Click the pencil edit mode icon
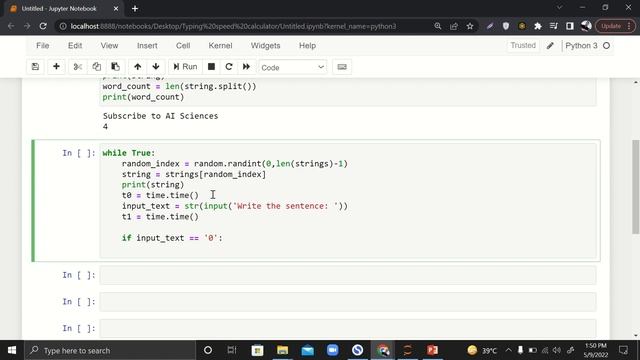This screenshot has height=360, width=640. point(550,46)
